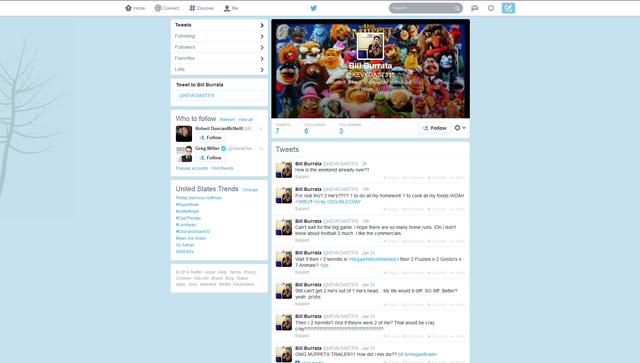Image resolution: width=640 pixels, height=363 pixels.
Task: Open Go Adrian trend
Action: (x=185, y=245)
